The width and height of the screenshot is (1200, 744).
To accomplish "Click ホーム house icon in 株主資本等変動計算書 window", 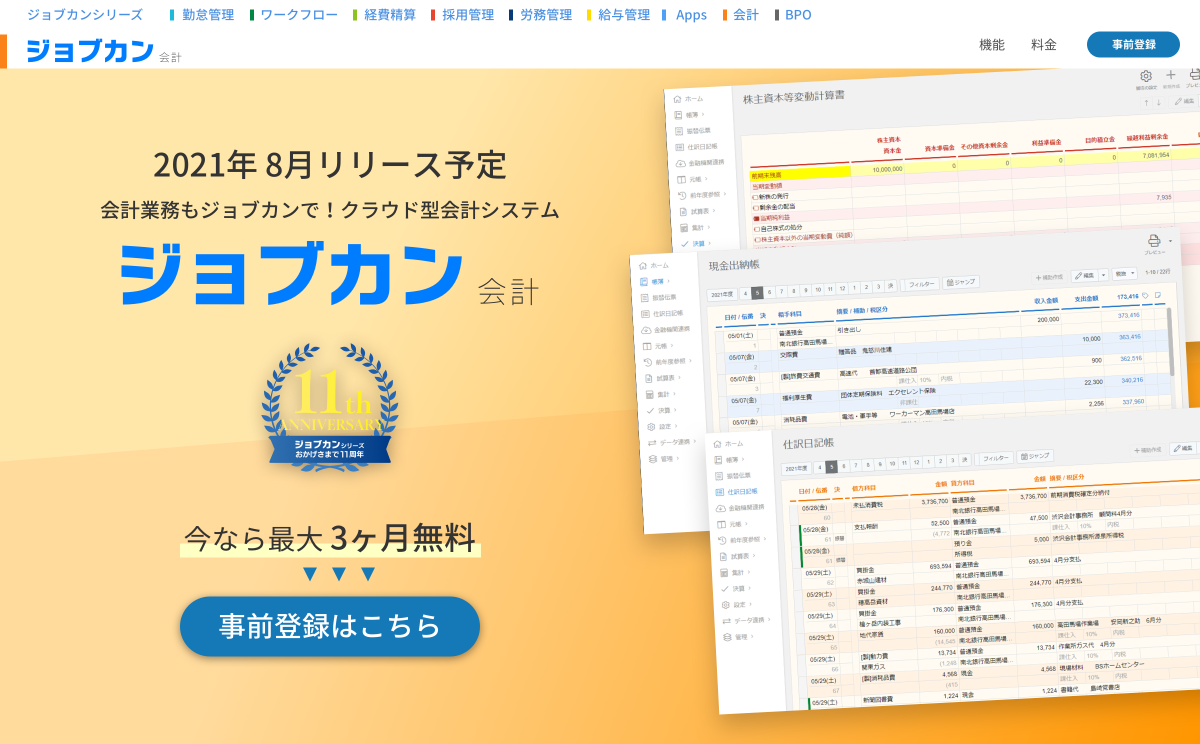I will click(677, 99).
